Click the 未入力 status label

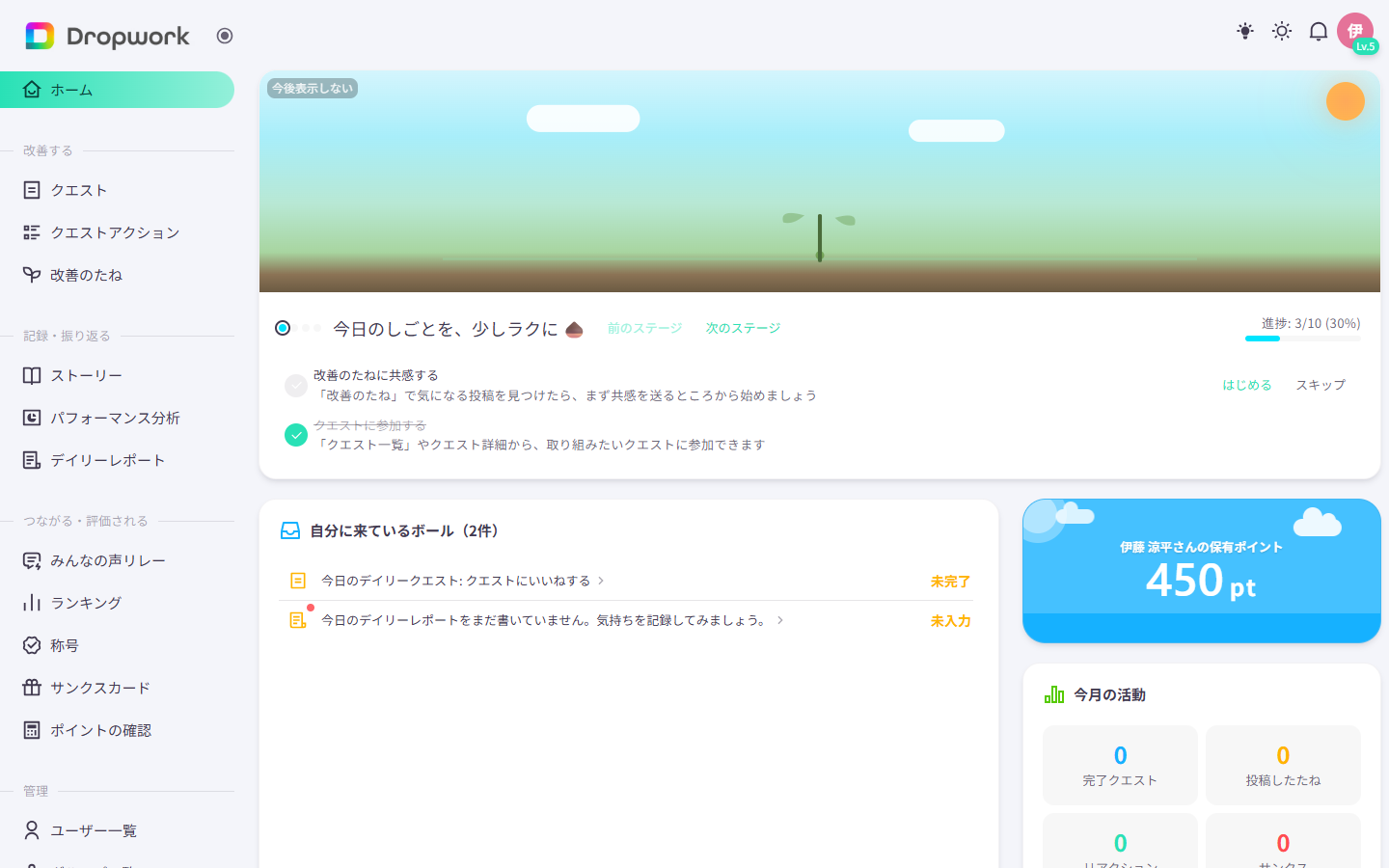pos(950,621)
